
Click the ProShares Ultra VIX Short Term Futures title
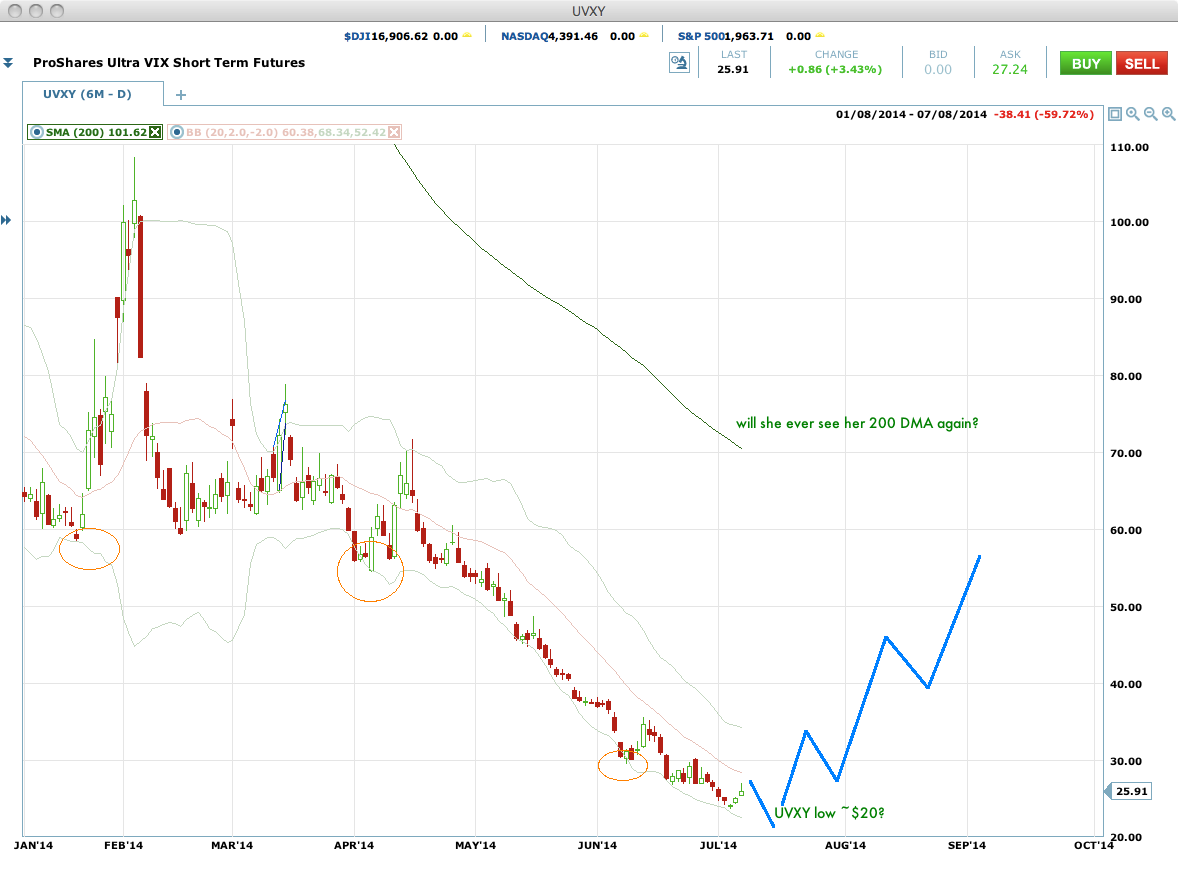point(169,62)
